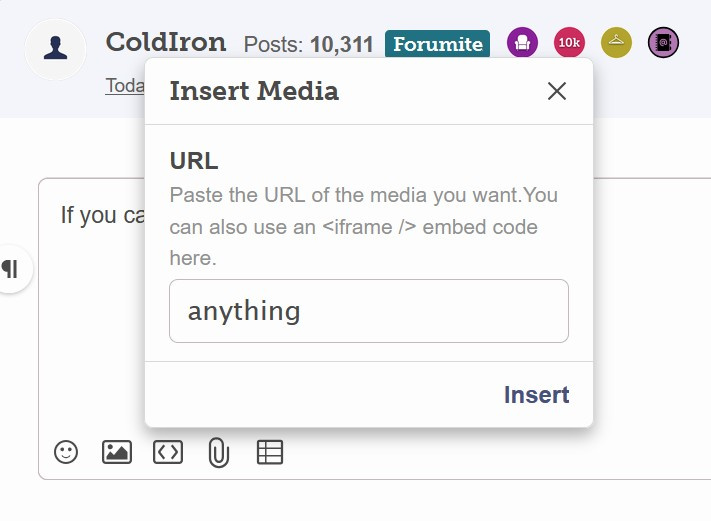The height and width of the screenshot is (521, 711).
Task: Click the Today timestamp link
Action: point(125,86)
